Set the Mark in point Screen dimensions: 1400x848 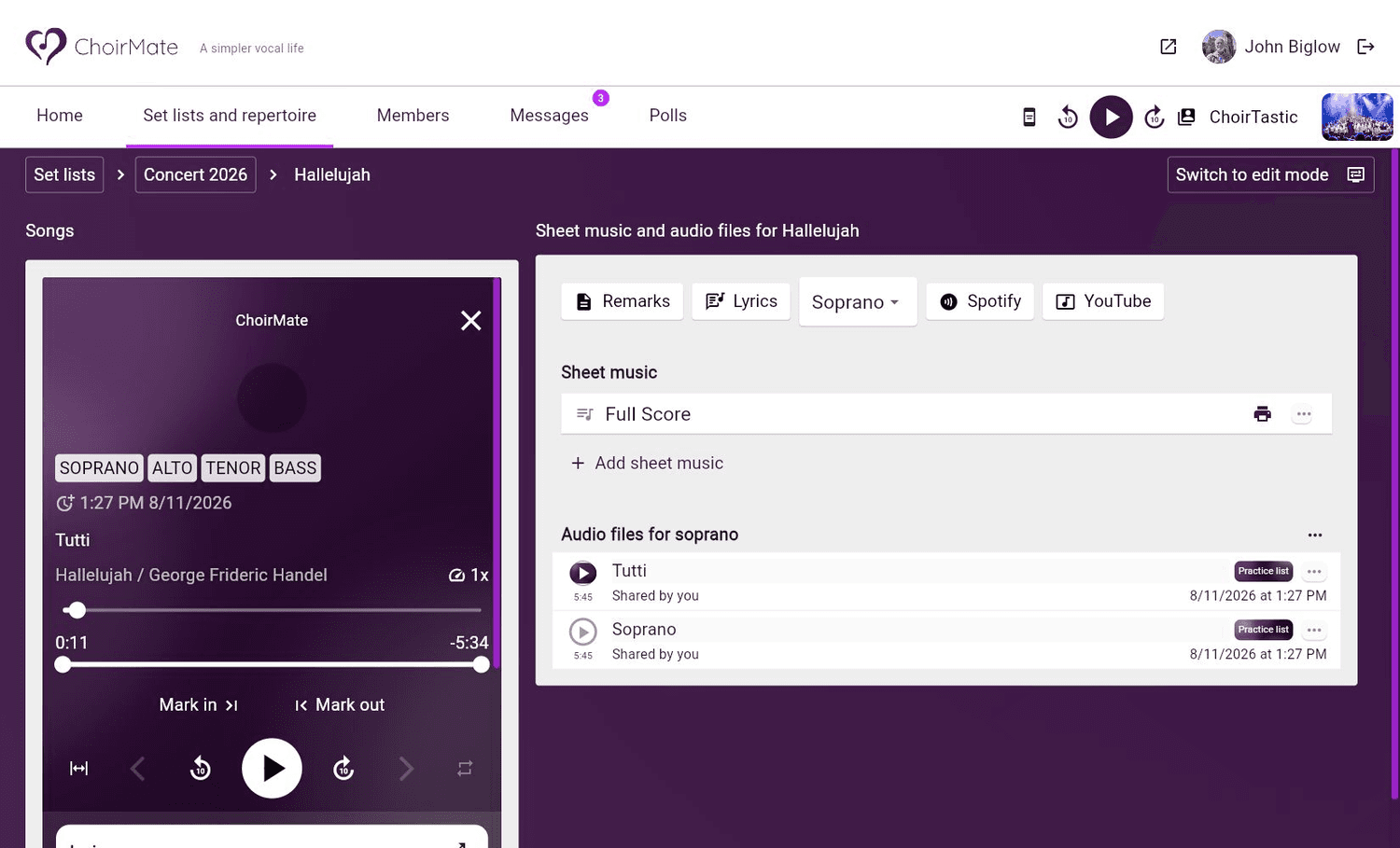[x=199, y=705]
